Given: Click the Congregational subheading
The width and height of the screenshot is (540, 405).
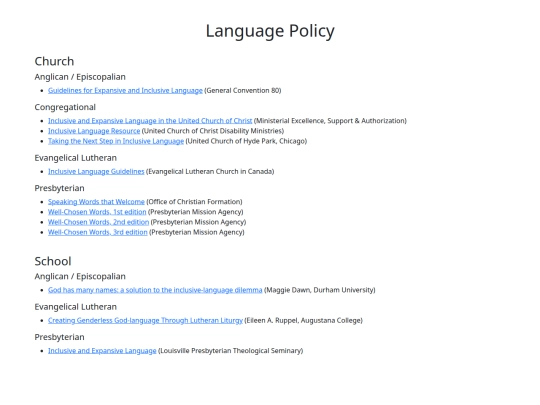Looking at the screenshot, I should pyautogui.click(x=65, y=107).
